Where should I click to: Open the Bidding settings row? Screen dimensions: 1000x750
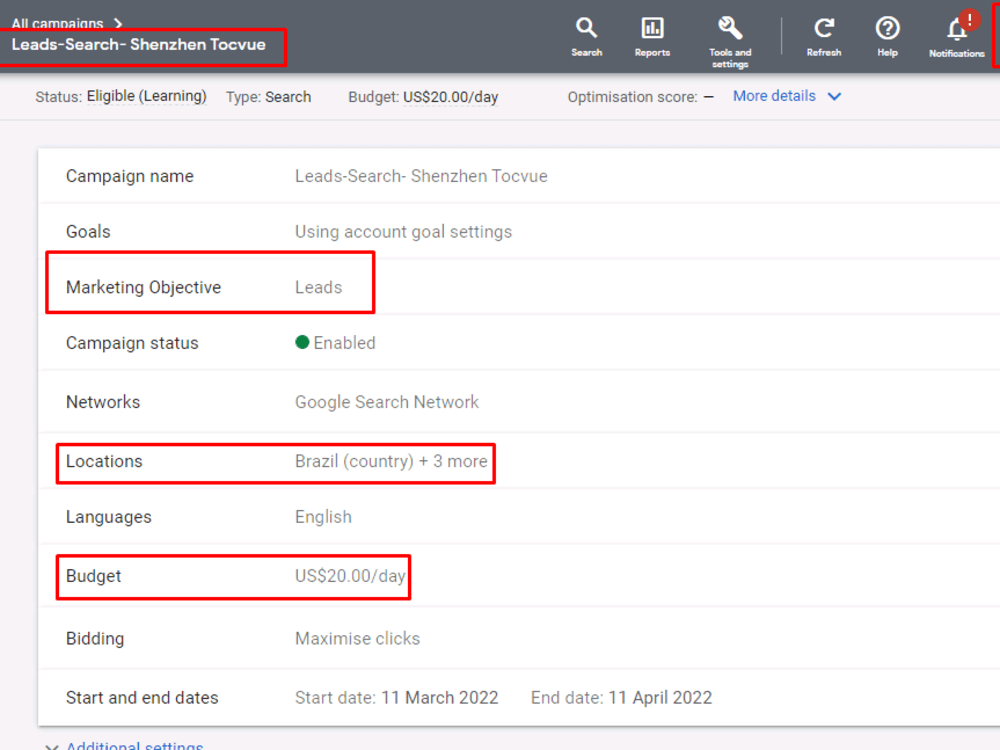click(x=519, y=638)
